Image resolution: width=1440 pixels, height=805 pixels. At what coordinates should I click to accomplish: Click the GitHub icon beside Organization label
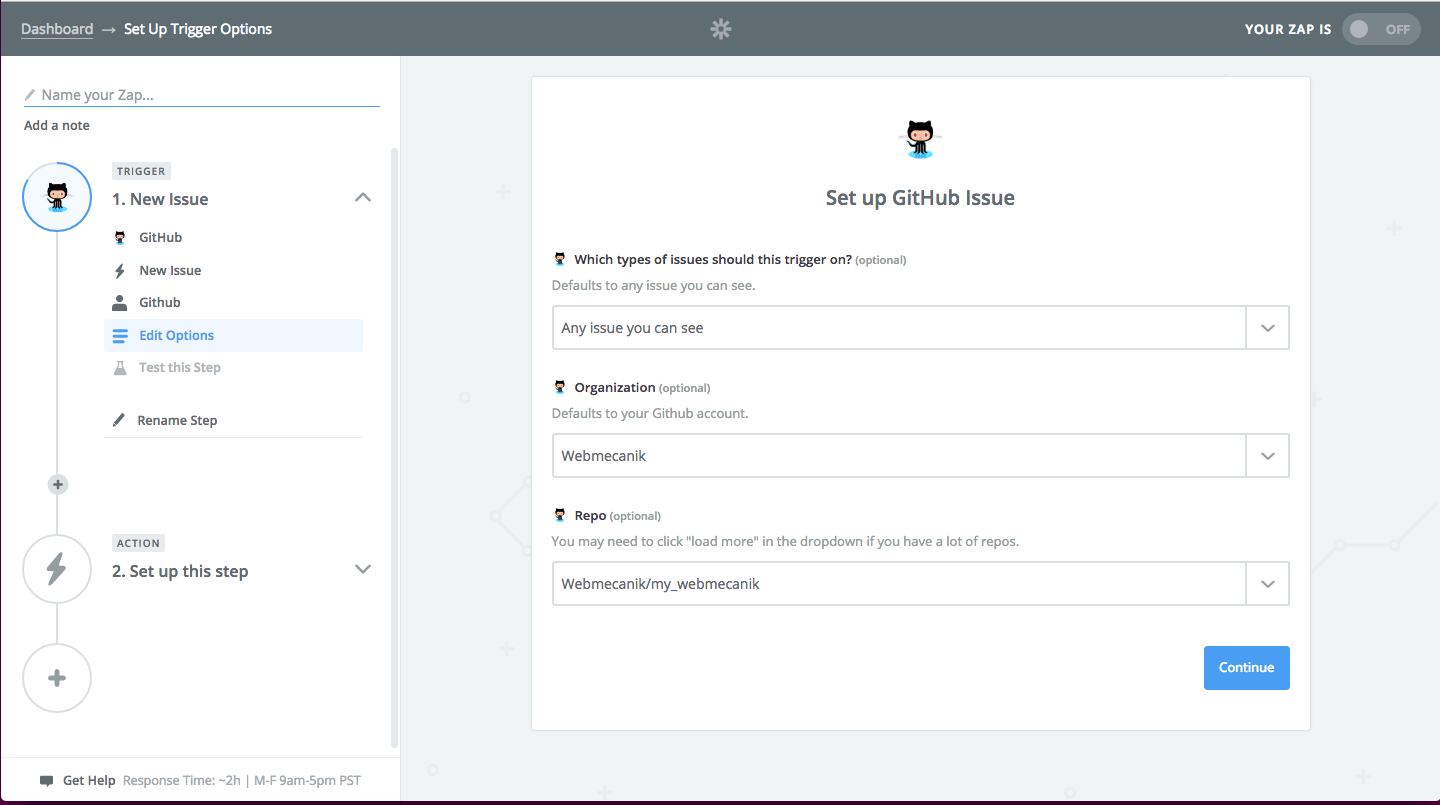560,387
